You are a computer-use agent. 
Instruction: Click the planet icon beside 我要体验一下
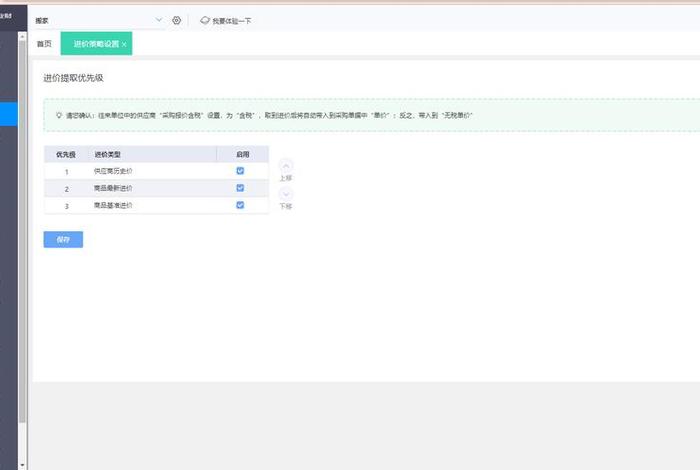coord(205,20)
